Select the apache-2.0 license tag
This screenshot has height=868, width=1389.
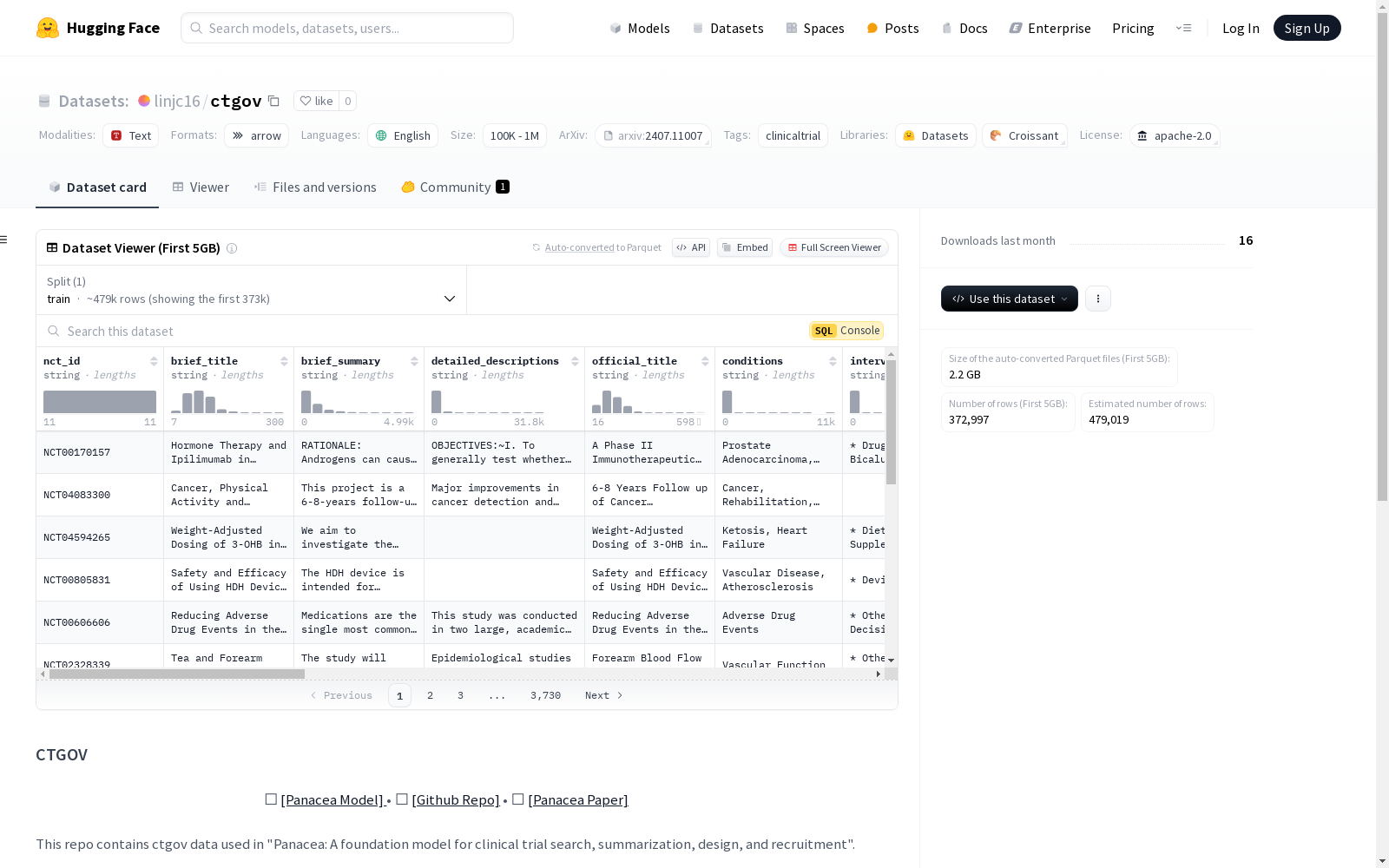[1175, 135]
